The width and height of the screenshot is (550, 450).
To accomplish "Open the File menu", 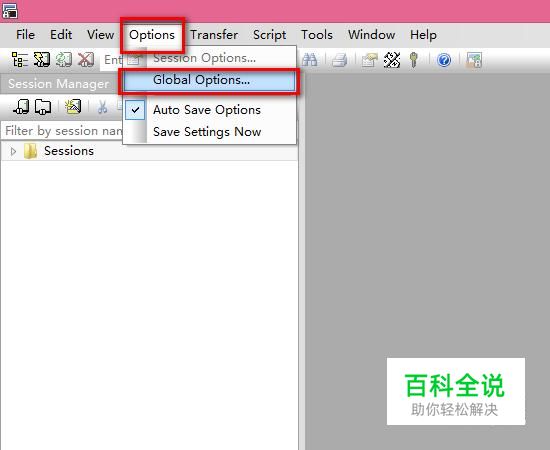I will click(25, 35).
